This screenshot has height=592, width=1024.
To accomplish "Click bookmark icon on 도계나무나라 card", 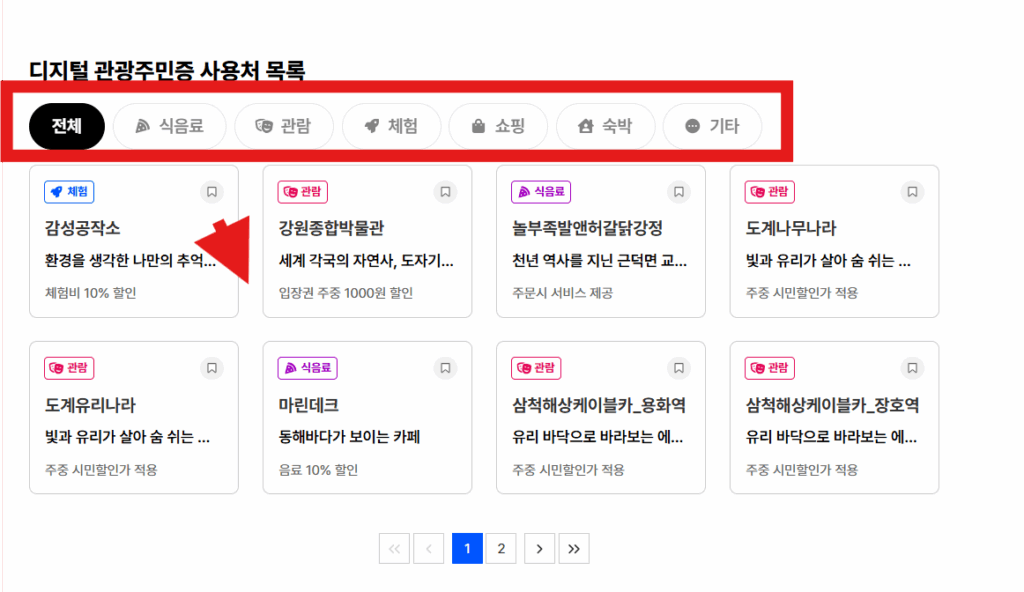I will [912, 192].
